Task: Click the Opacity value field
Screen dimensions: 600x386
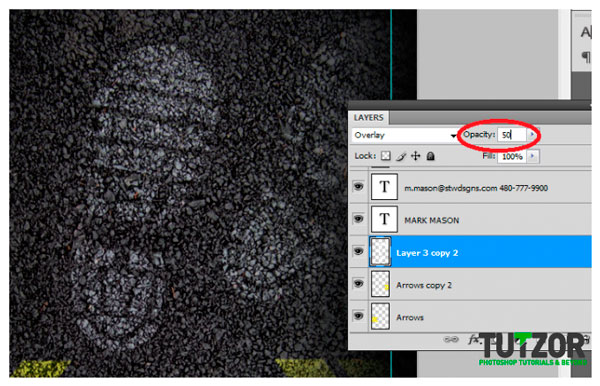Action: coord(512,135)
